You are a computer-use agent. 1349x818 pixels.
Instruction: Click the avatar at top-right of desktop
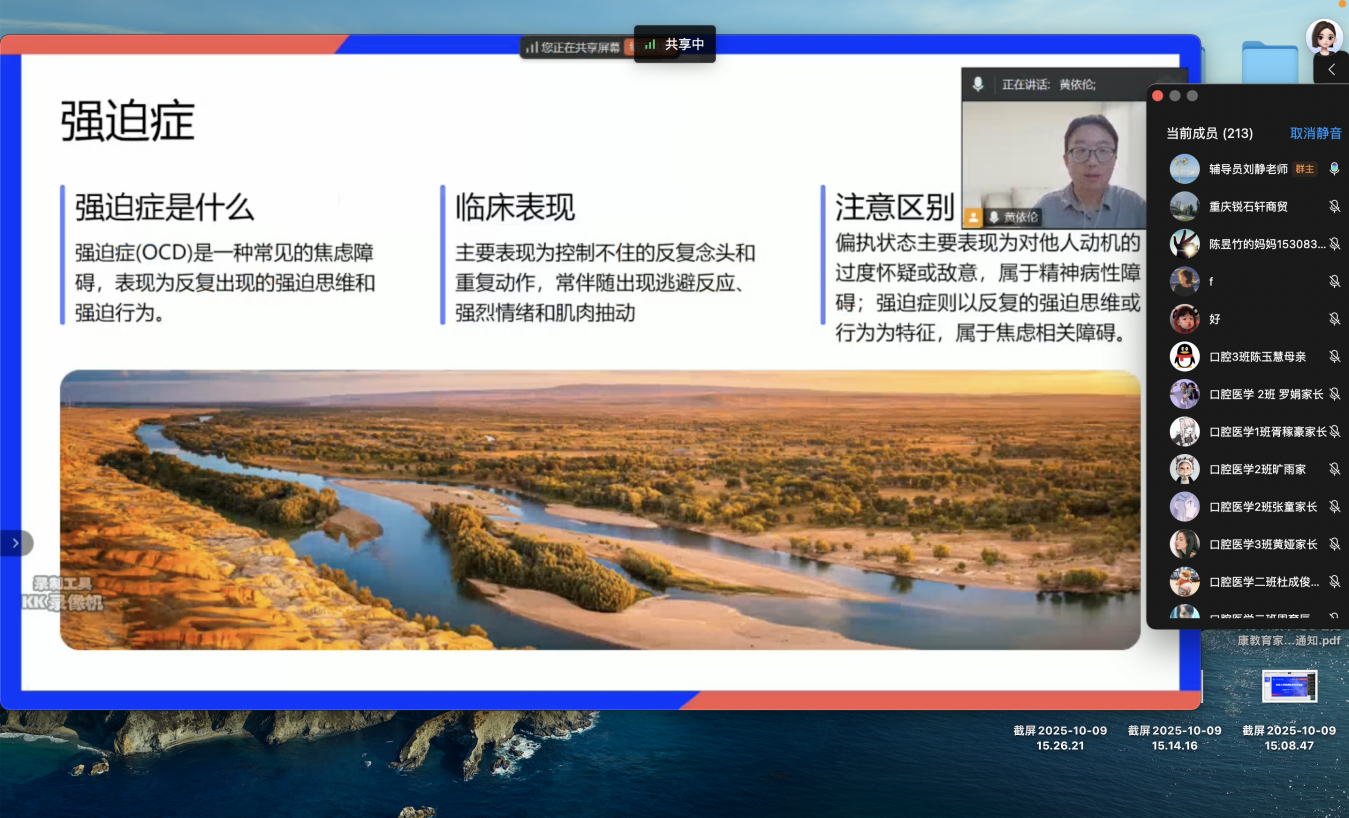1324,36
